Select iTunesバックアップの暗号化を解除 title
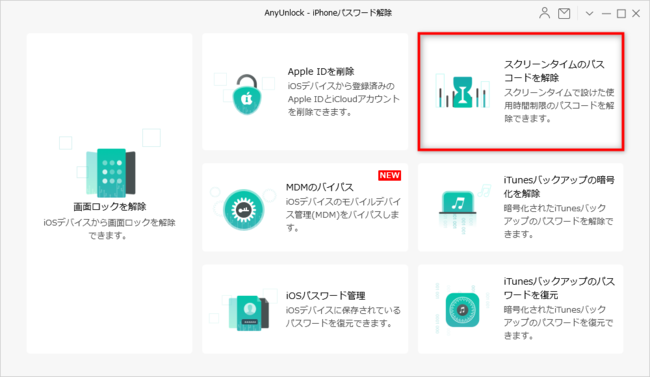The image size is (650, 377). click(x=559, y=187)
